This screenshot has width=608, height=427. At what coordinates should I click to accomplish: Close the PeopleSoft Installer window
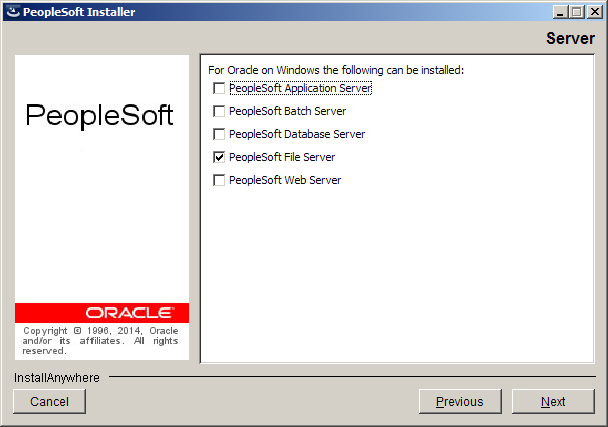594,12
